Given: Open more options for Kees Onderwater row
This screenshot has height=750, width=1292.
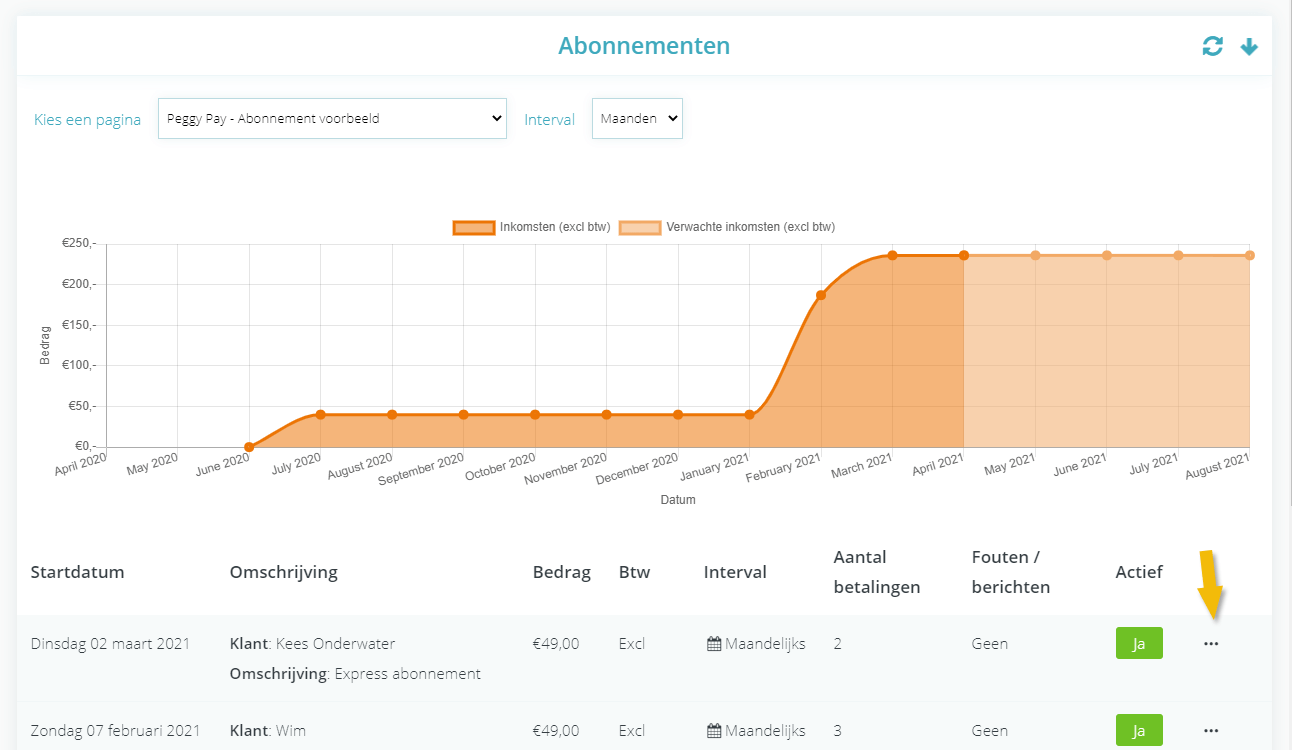Looking at the screenshot, I should 1211,644.
